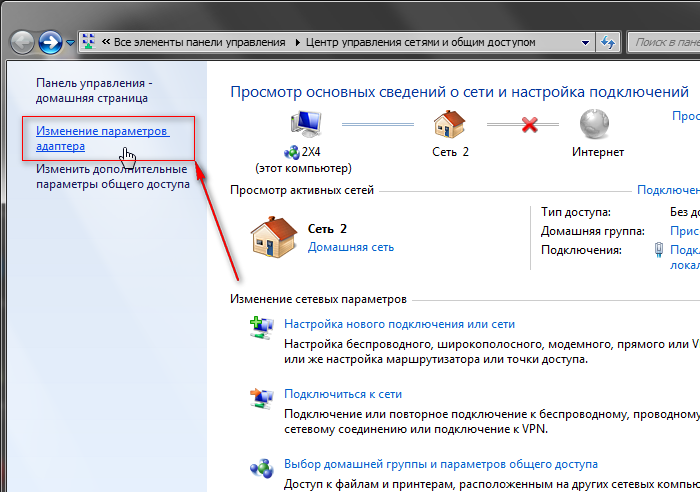Click the globe icon above 'Интернет'

click(x=594, y=124)
